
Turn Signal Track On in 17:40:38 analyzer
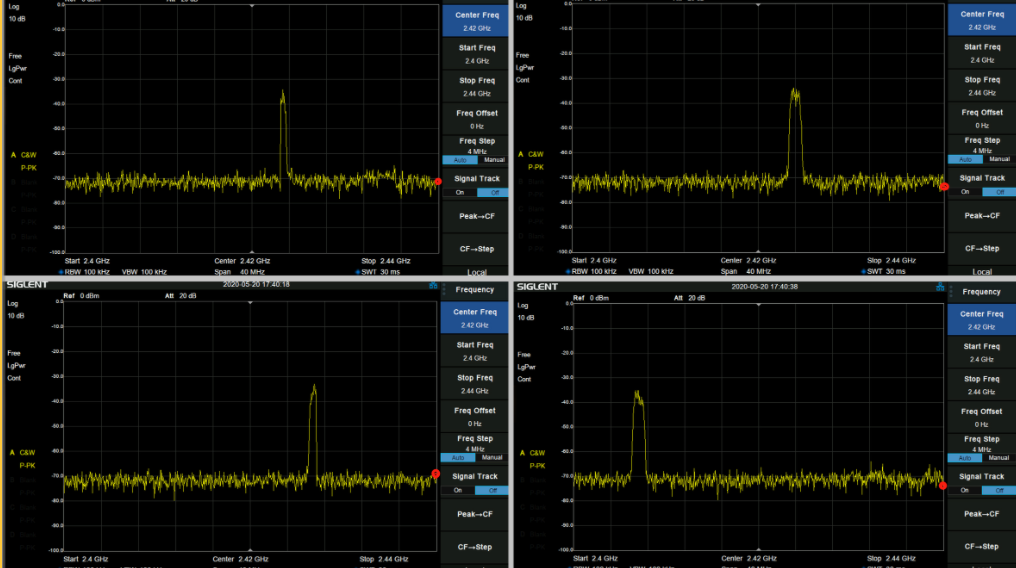pos(965,490)
